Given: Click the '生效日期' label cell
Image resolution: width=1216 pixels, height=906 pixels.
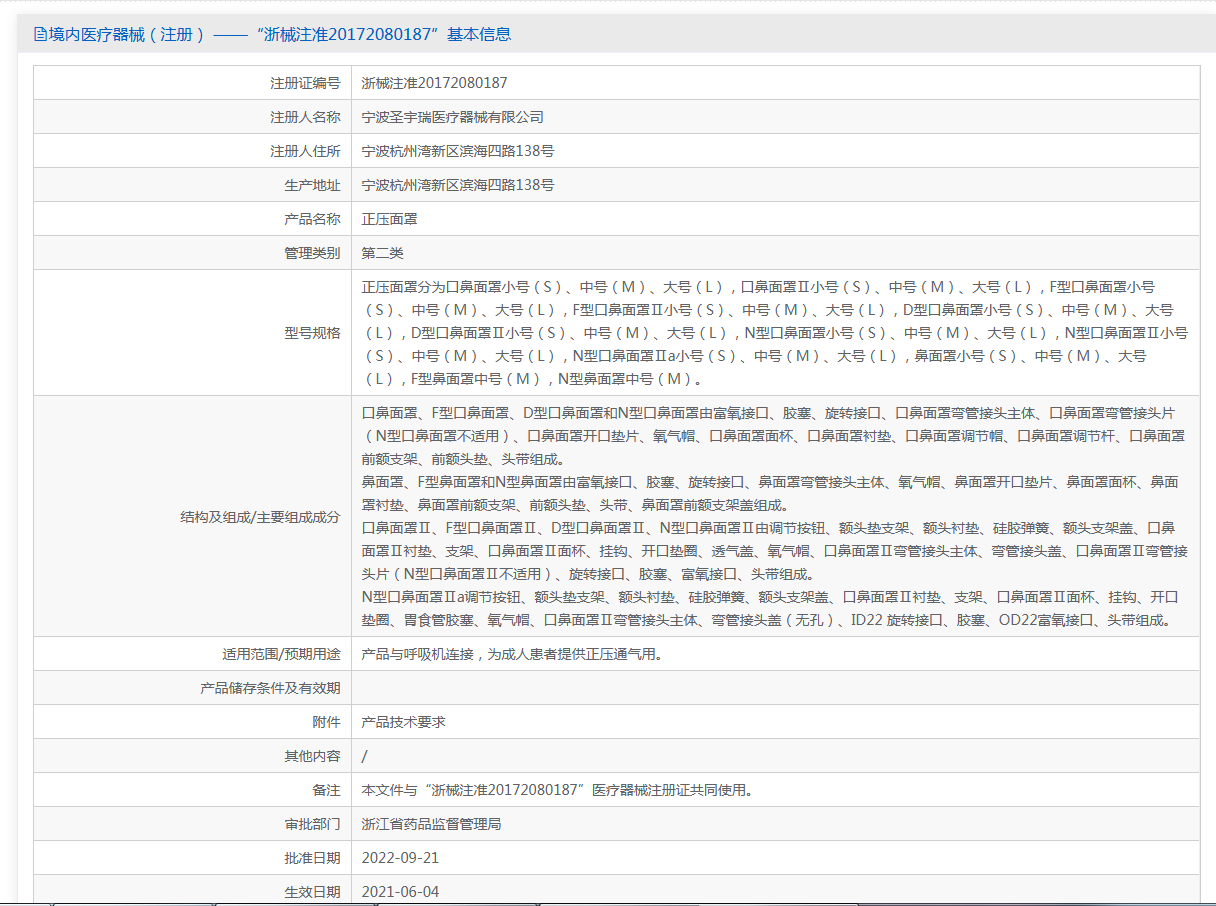Looking at the screenshot, I should point(193,890).
